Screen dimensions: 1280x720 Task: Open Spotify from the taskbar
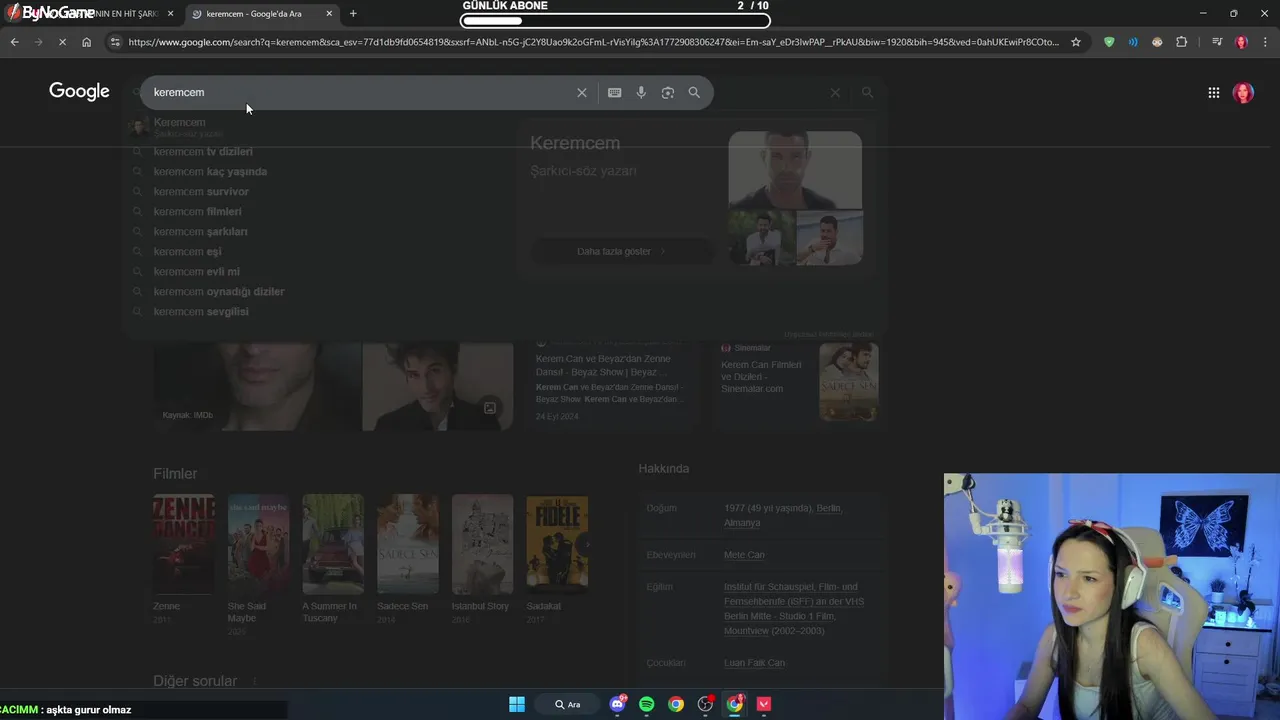(647, 704)
